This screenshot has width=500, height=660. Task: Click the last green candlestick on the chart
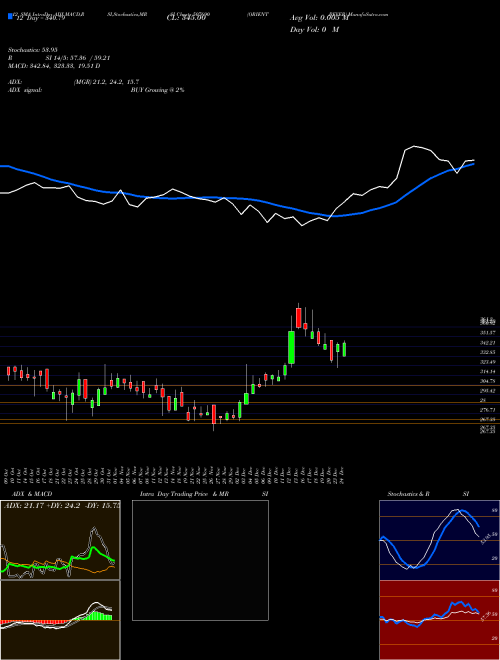coord(344,350)
